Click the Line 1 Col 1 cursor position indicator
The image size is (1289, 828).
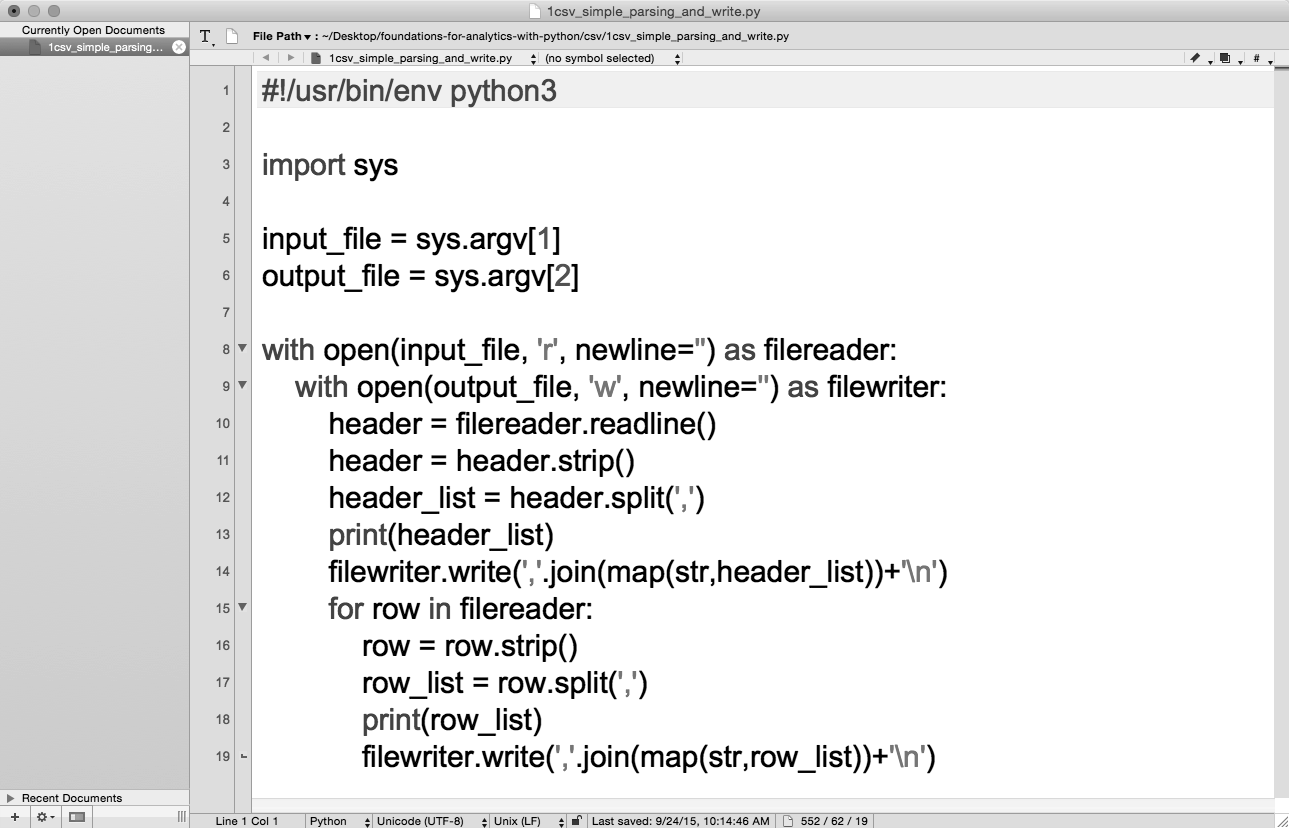246,821
